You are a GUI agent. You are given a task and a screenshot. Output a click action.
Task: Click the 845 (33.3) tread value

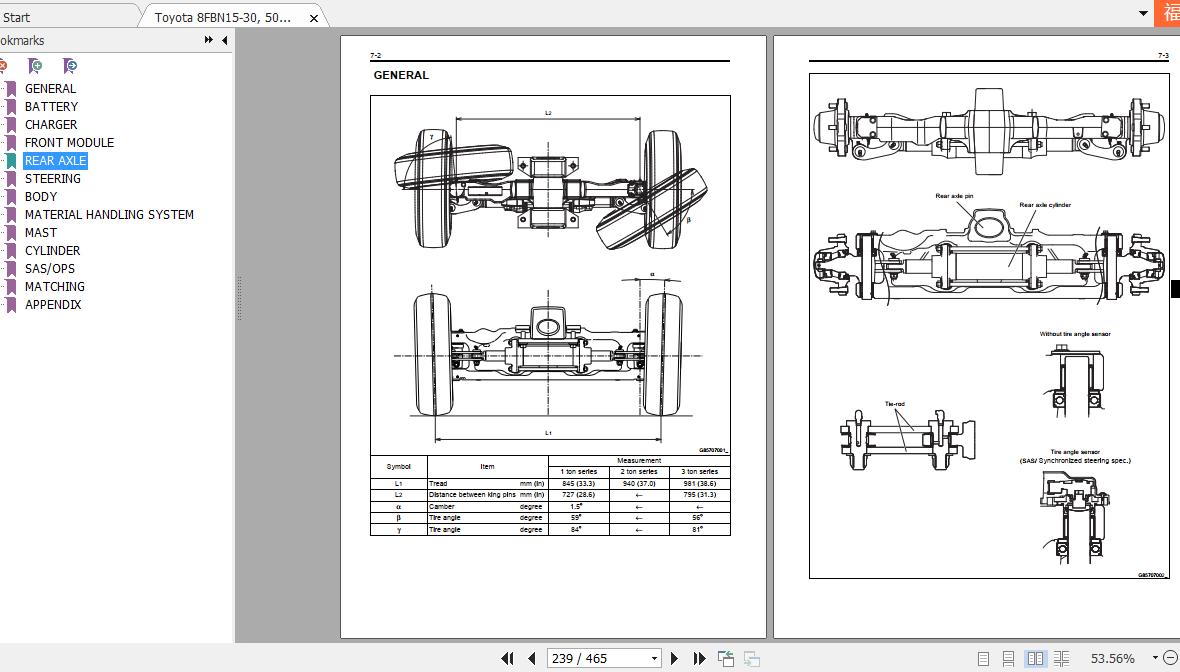click(579, 484)
